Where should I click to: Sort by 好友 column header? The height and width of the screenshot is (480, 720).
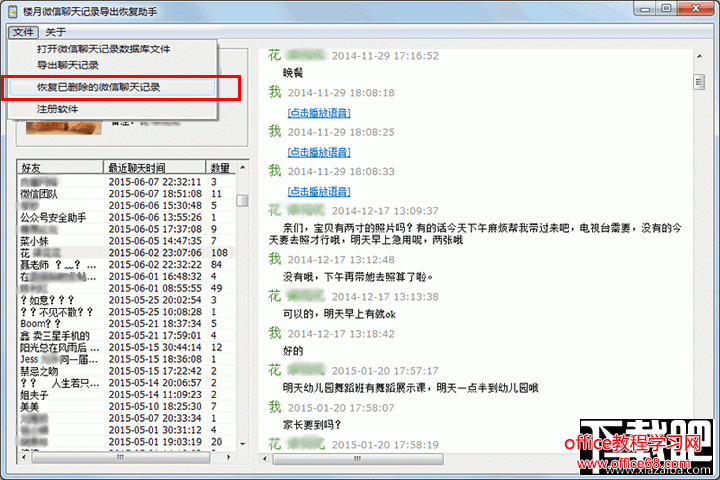pyautogui.click(x=60, y=168)
